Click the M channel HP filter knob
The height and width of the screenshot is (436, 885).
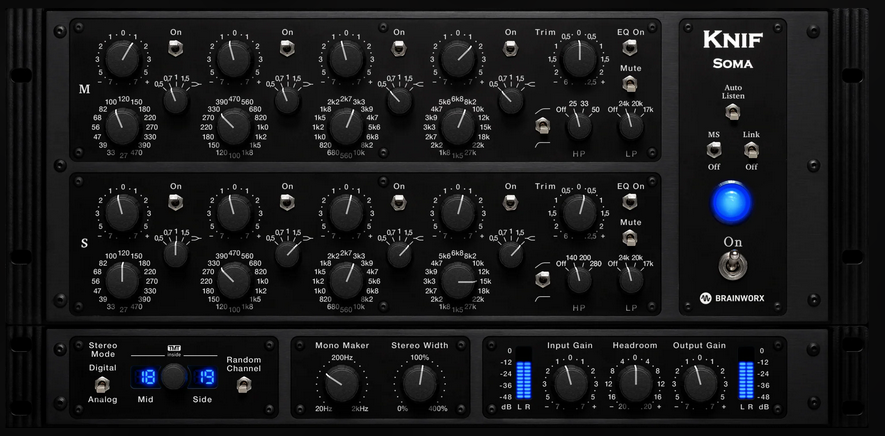point(579,125)
